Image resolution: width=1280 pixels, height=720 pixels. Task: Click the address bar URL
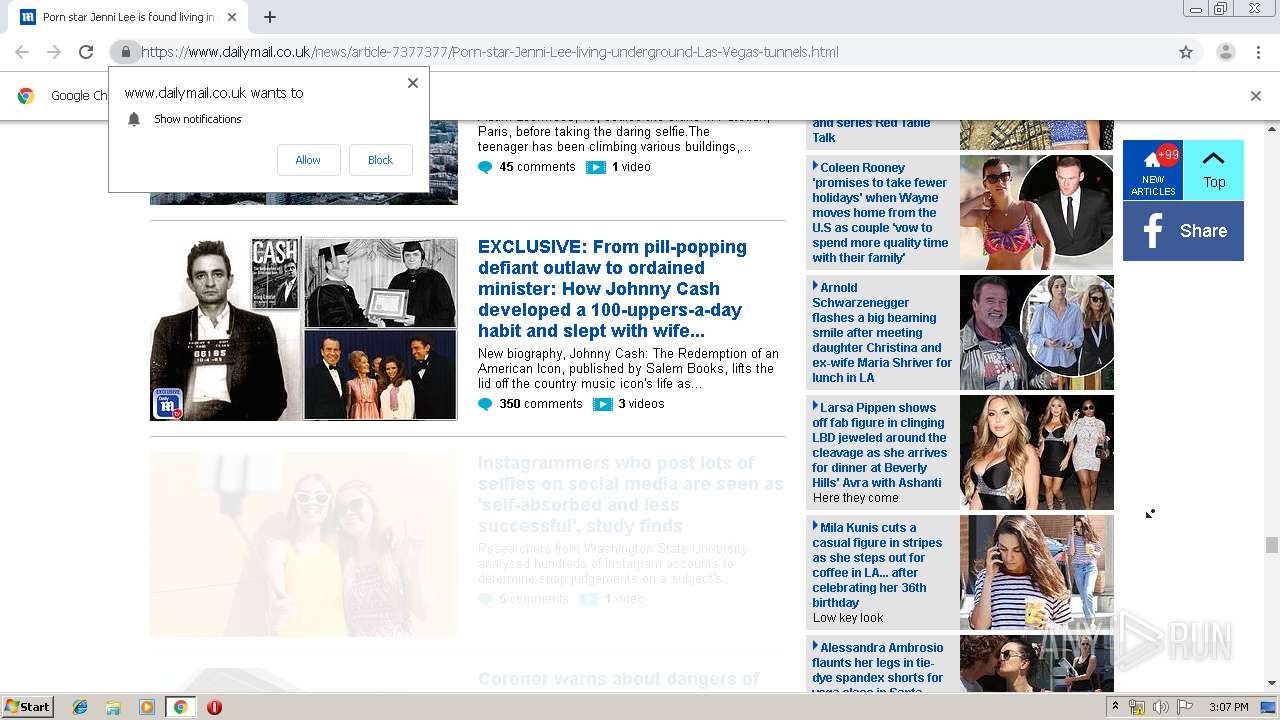490,52
